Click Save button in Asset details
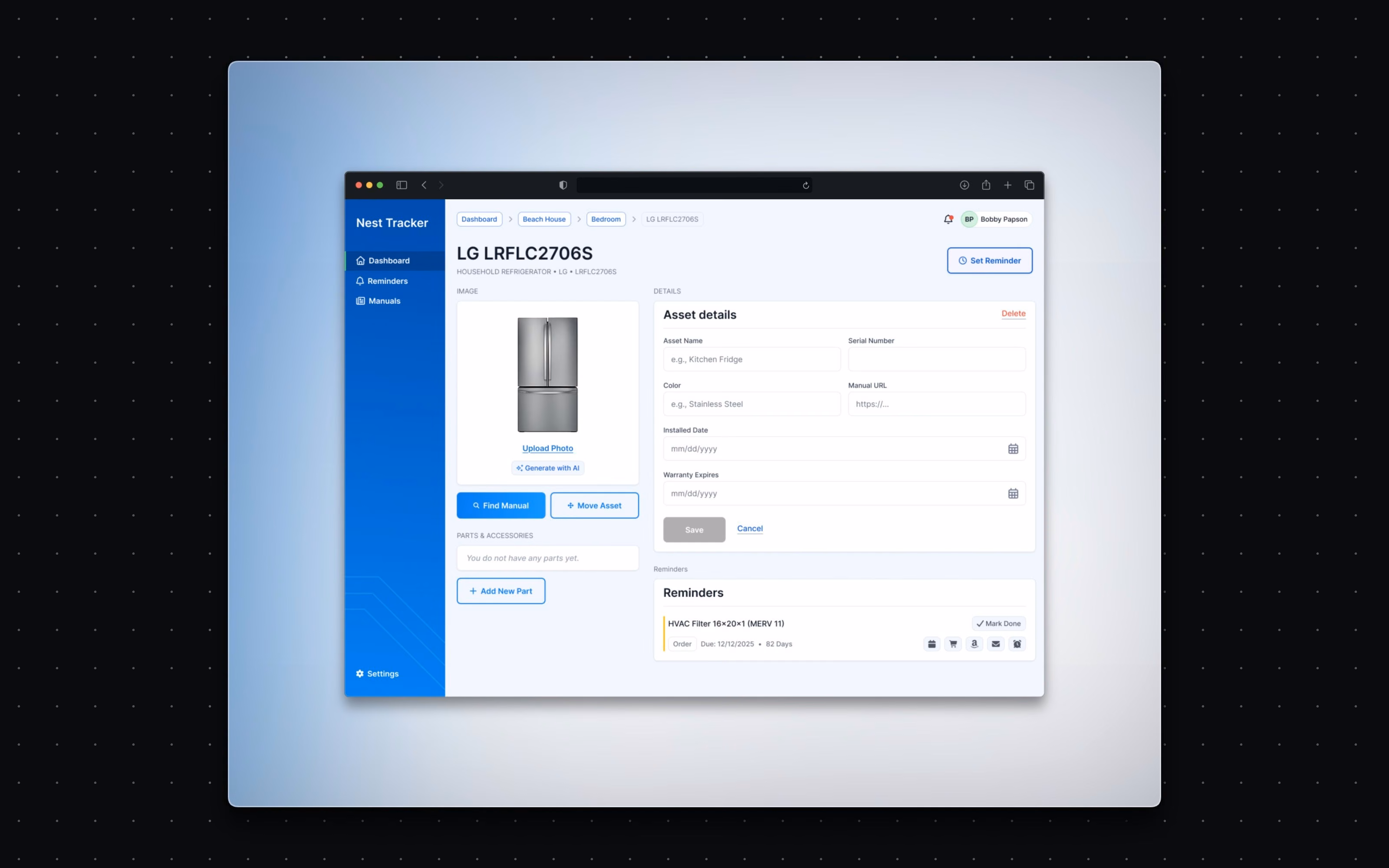The width and height of the screenshot is (1389, 868). [694, 530]
